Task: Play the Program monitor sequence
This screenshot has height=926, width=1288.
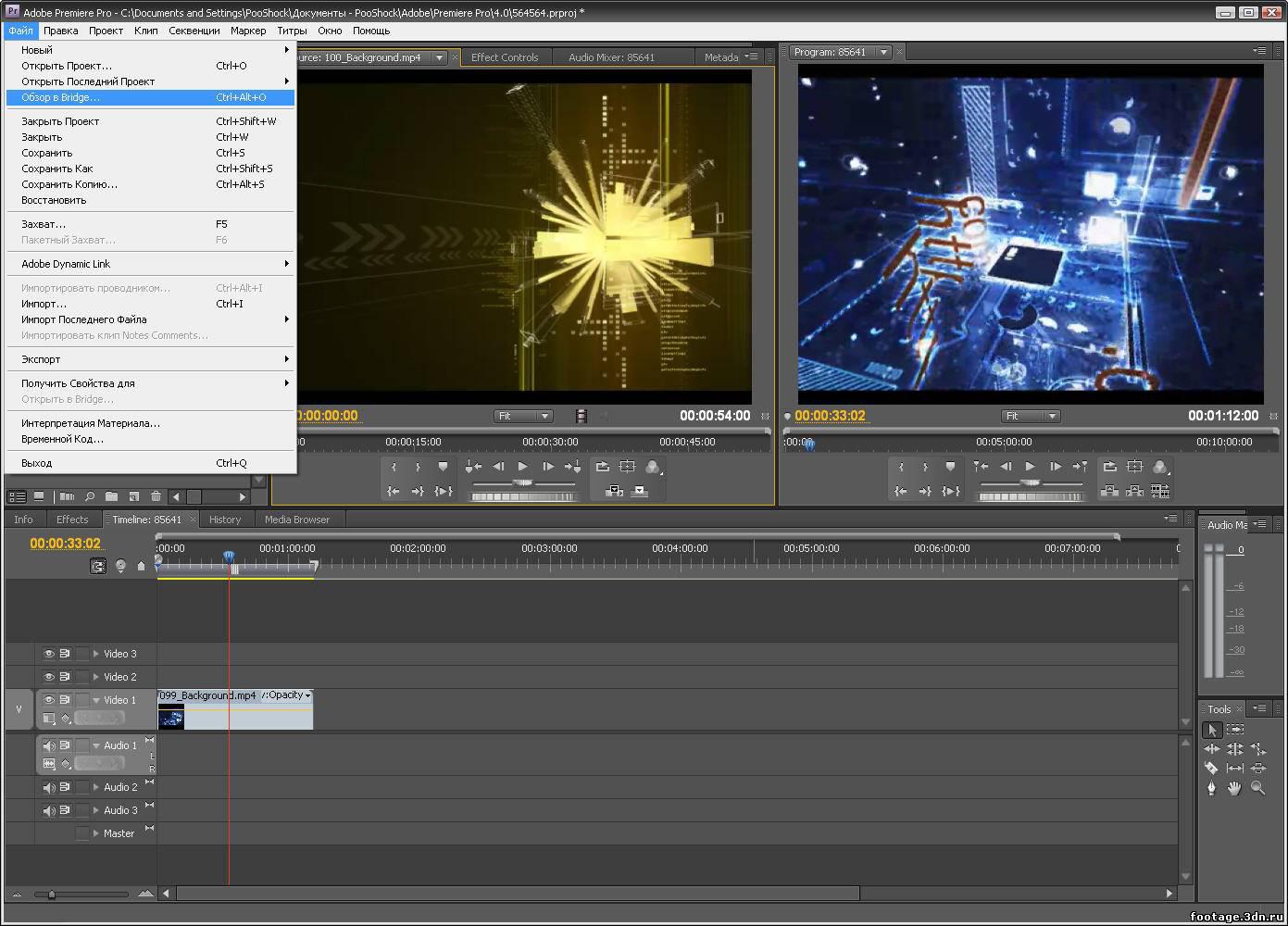Action: point(1030,467)
